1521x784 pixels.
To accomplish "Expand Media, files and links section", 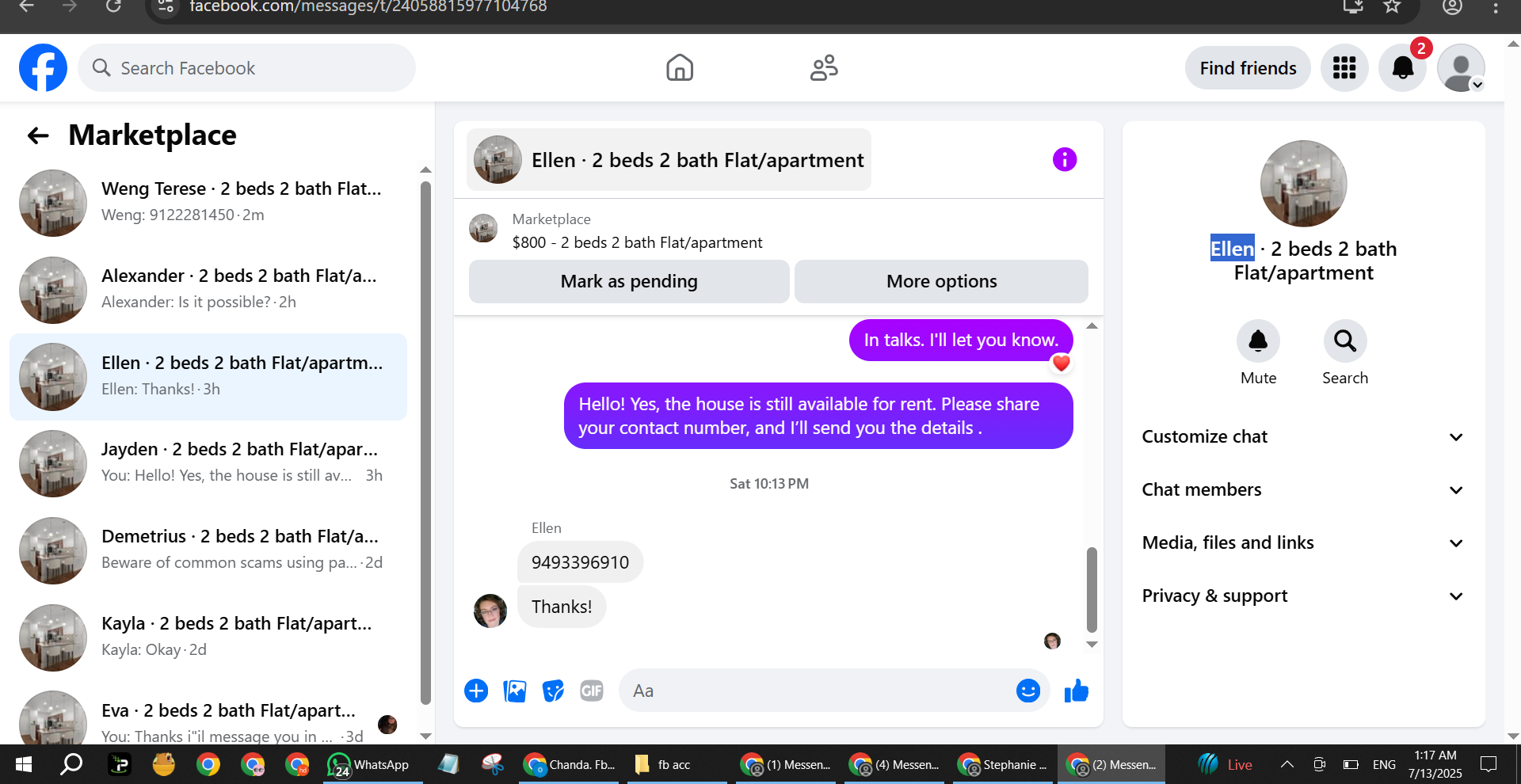I will click(x=1302, y=543).
